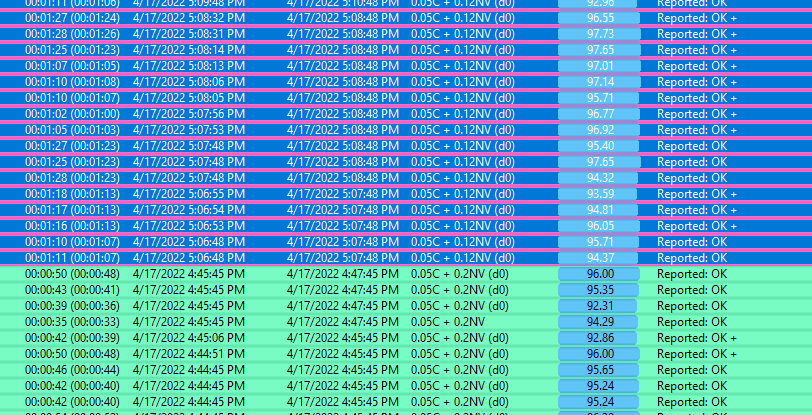Viewport: 812px width, 415px height.
Task: Click the sent time 4/17/2022 5:08:14 PM
Action: (x=188, y=50)
